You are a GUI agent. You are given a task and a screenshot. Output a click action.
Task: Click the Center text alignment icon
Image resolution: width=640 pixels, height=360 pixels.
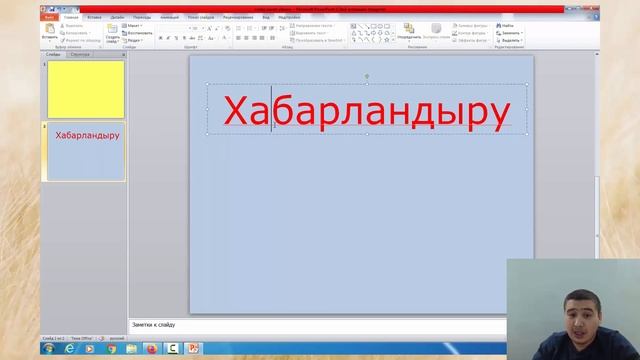click(x=246, y=38)
